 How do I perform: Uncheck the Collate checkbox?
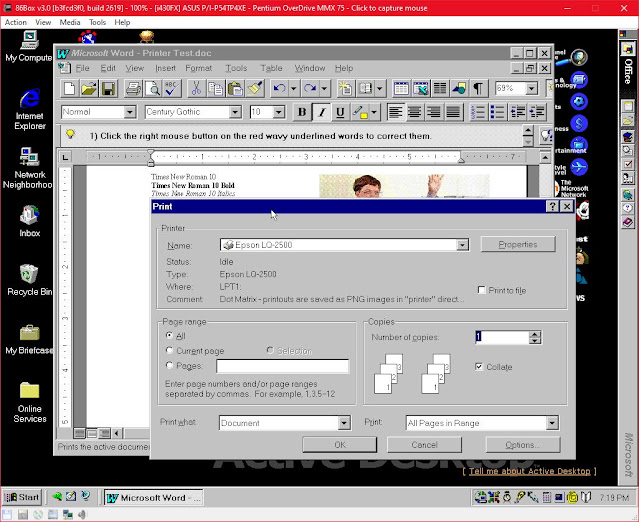479,367
